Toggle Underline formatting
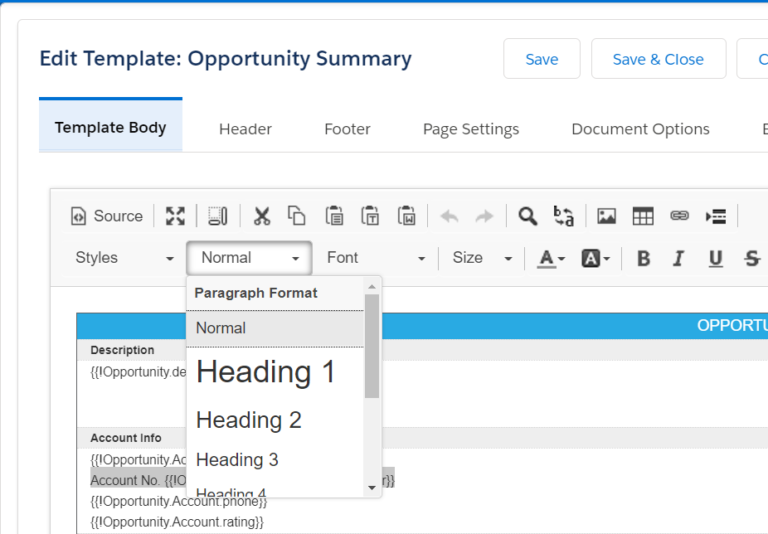The width and height of the screenshot is (768, 534). pyautogui.click(x=715, y=259)
